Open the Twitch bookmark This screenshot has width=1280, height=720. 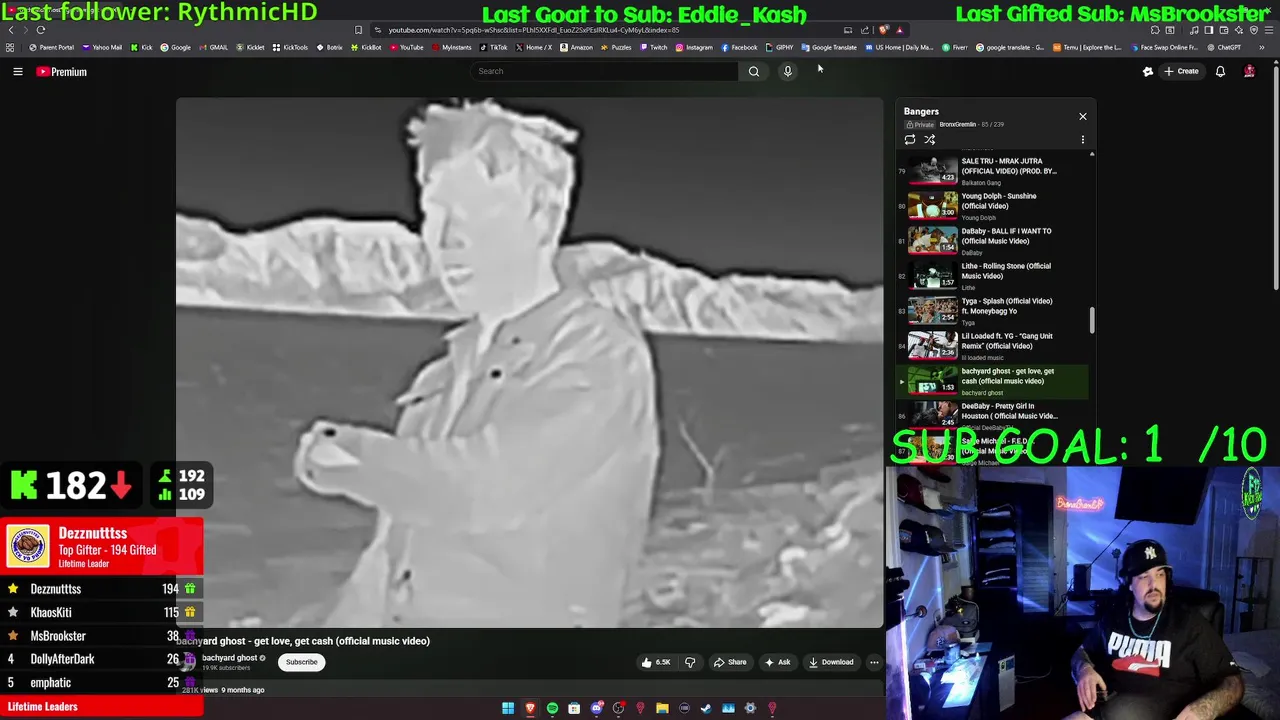click(x=653, y=48)
